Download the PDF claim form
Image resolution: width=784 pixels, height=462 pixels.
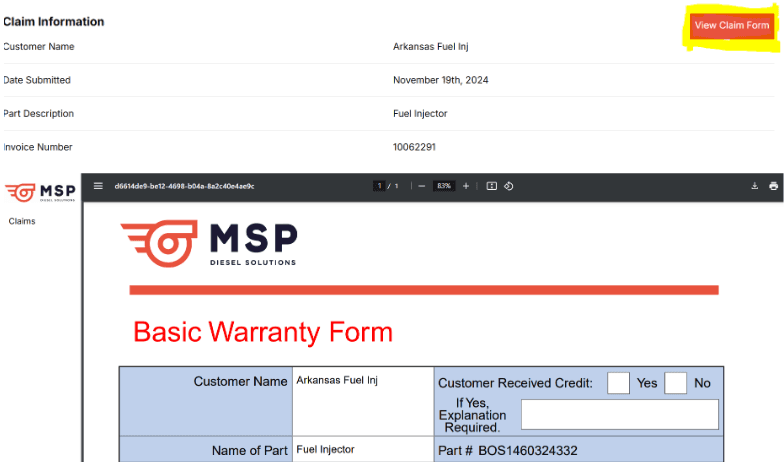coord(755,186)
